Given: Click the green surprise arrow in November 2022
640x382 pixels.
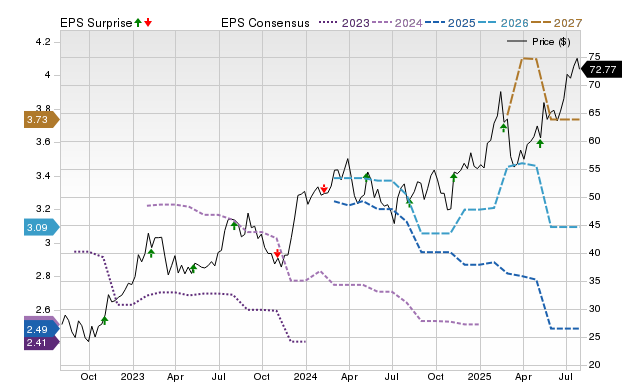Looking at the screenshot, I should pyautogui.click(x=104, y=320).
